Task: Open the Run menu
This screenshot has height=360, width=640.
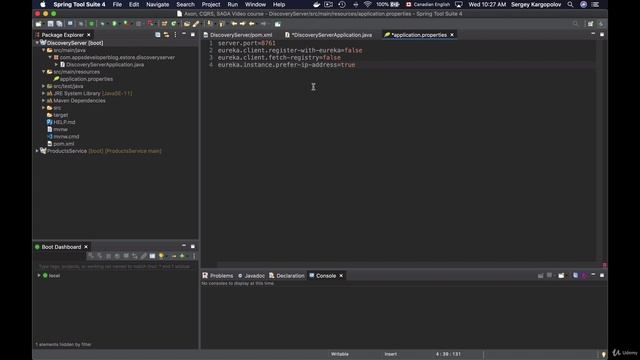Action: point(233,4)
